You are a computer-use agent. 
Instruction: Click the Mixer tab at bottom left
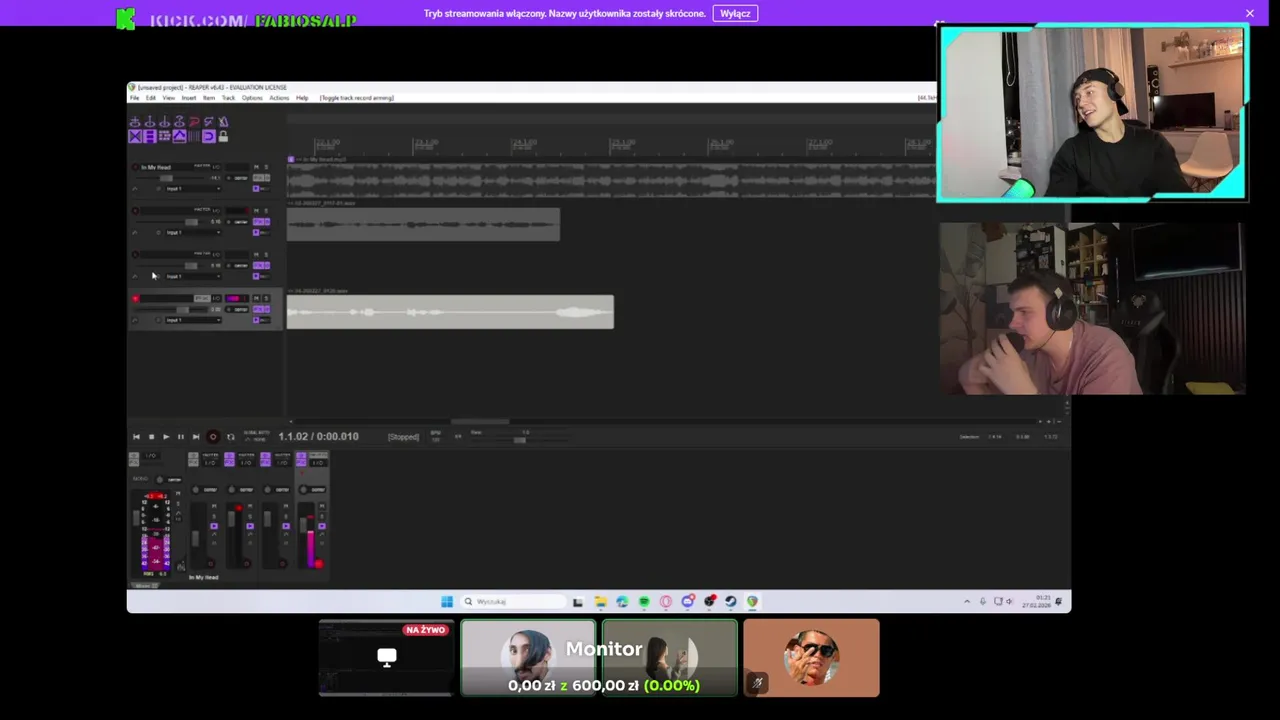[x=146, y=586]
